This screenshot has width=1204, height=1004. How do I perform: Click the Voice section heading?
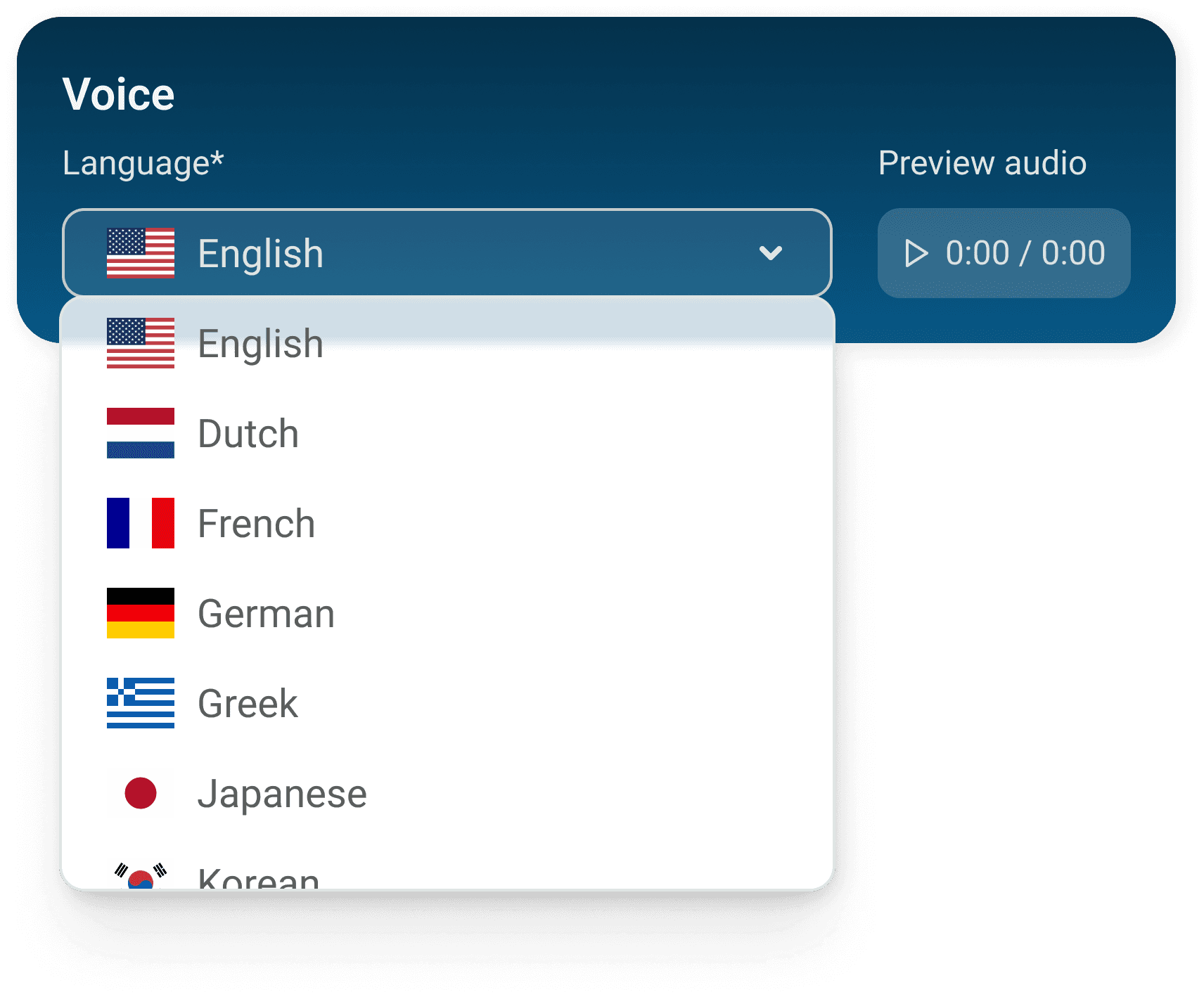(x=119, y=94)
